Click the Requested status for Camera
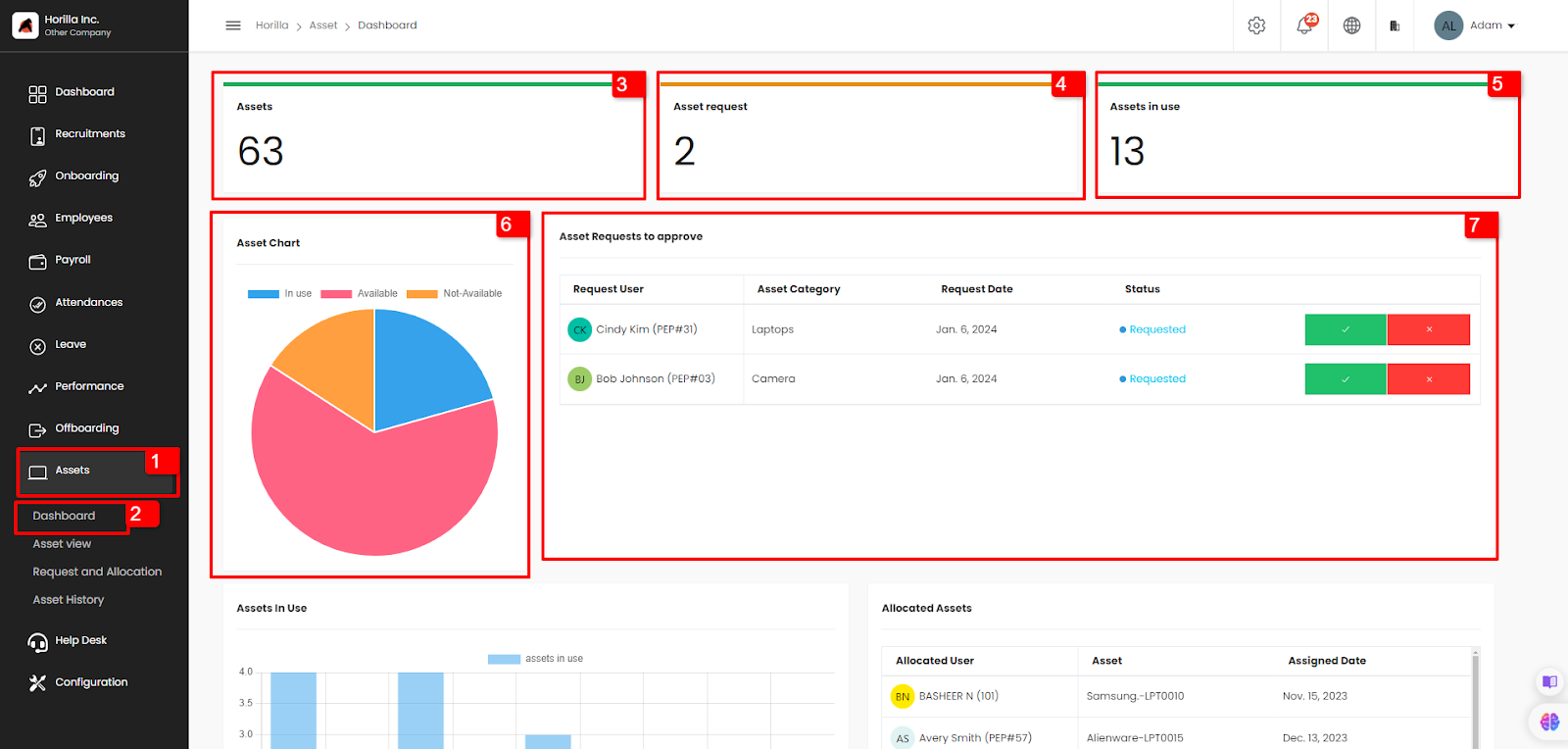Viewport: 1568px width, 749px height. 1152,379
